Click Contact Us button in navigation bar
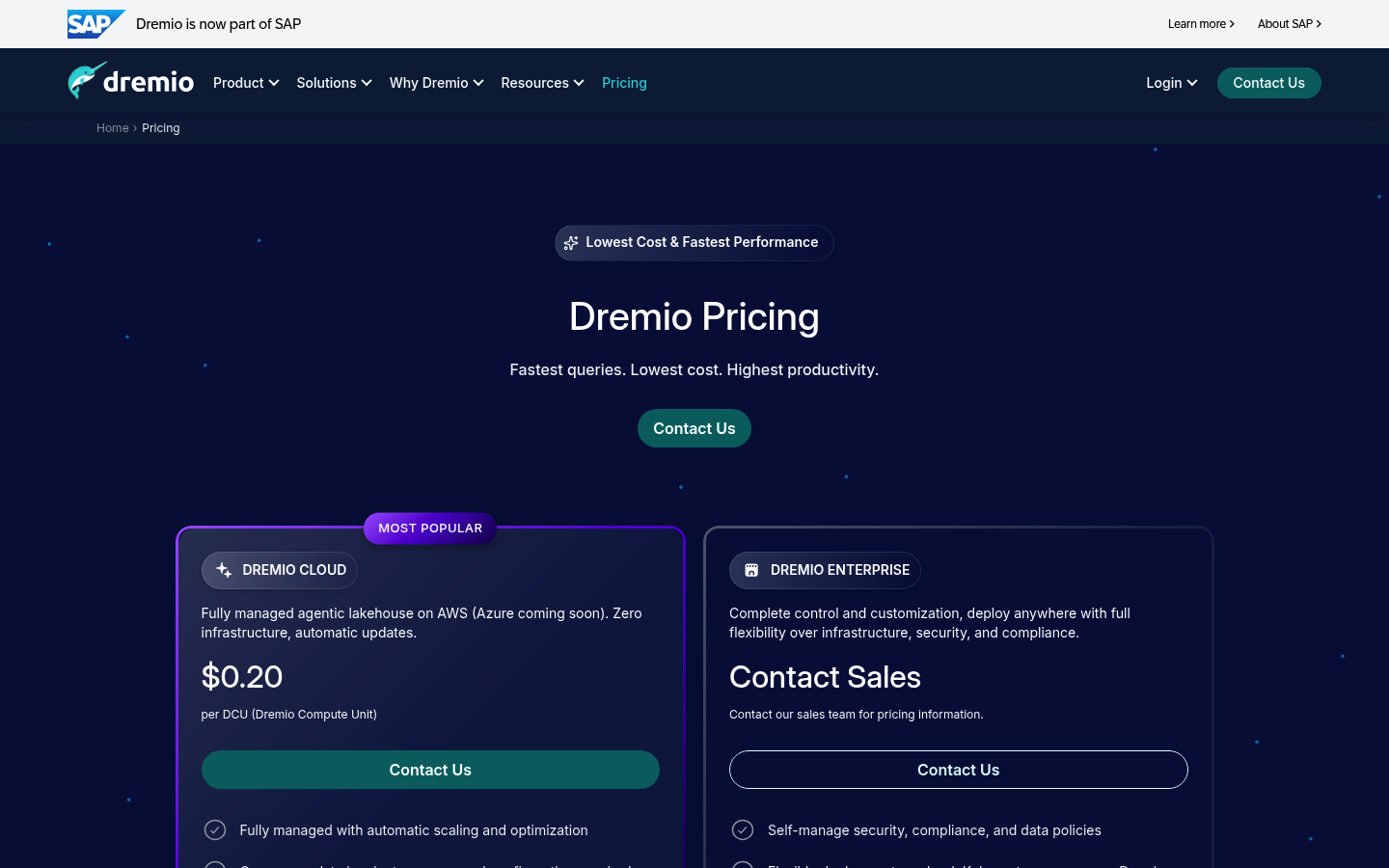This screenshot has height=868, width=1389. (x=1268, y=83)
